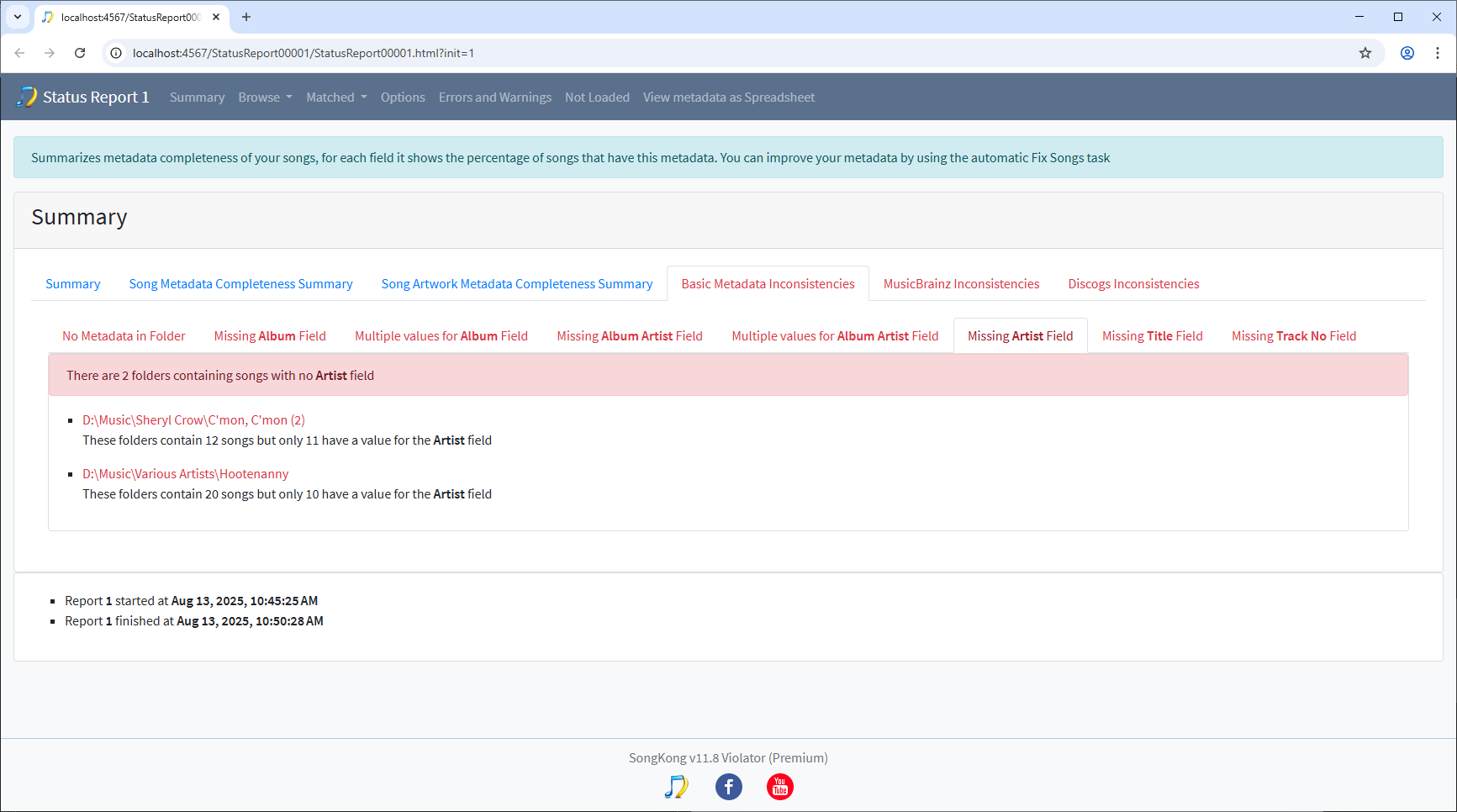The image size is (1457, 812).
Task: Select Basic Metadata Inconsistencies tab
Action: [x=768, y=284]
